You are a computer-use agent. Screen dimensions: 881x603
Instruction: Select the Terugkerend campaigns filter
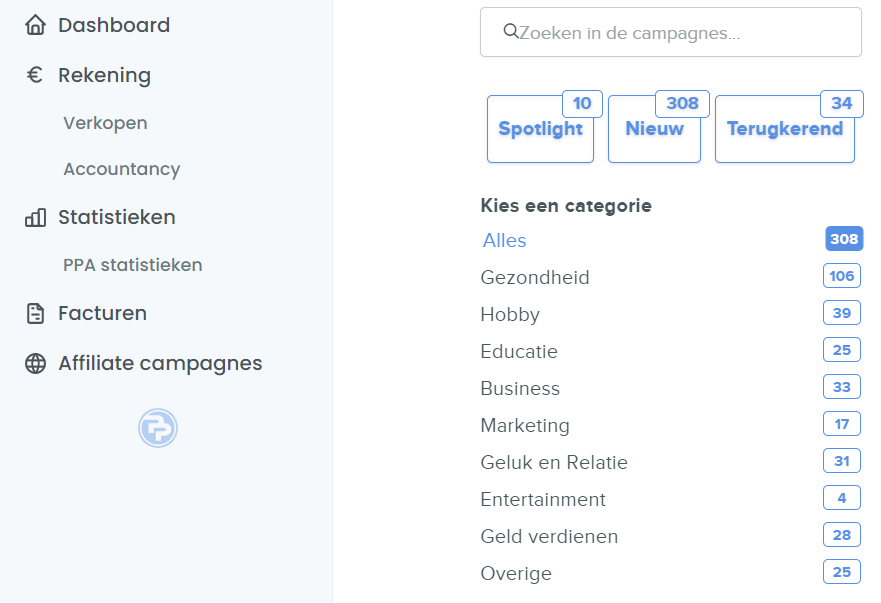(x=784, y=129)
